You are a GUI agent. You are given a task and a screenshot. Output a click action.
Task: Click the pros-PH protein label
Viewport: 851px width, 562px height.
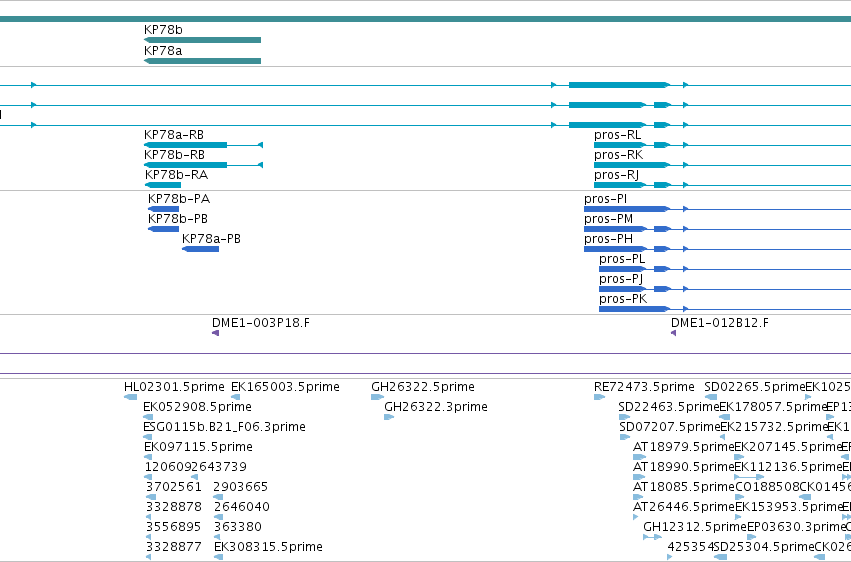tap(608, 239)
